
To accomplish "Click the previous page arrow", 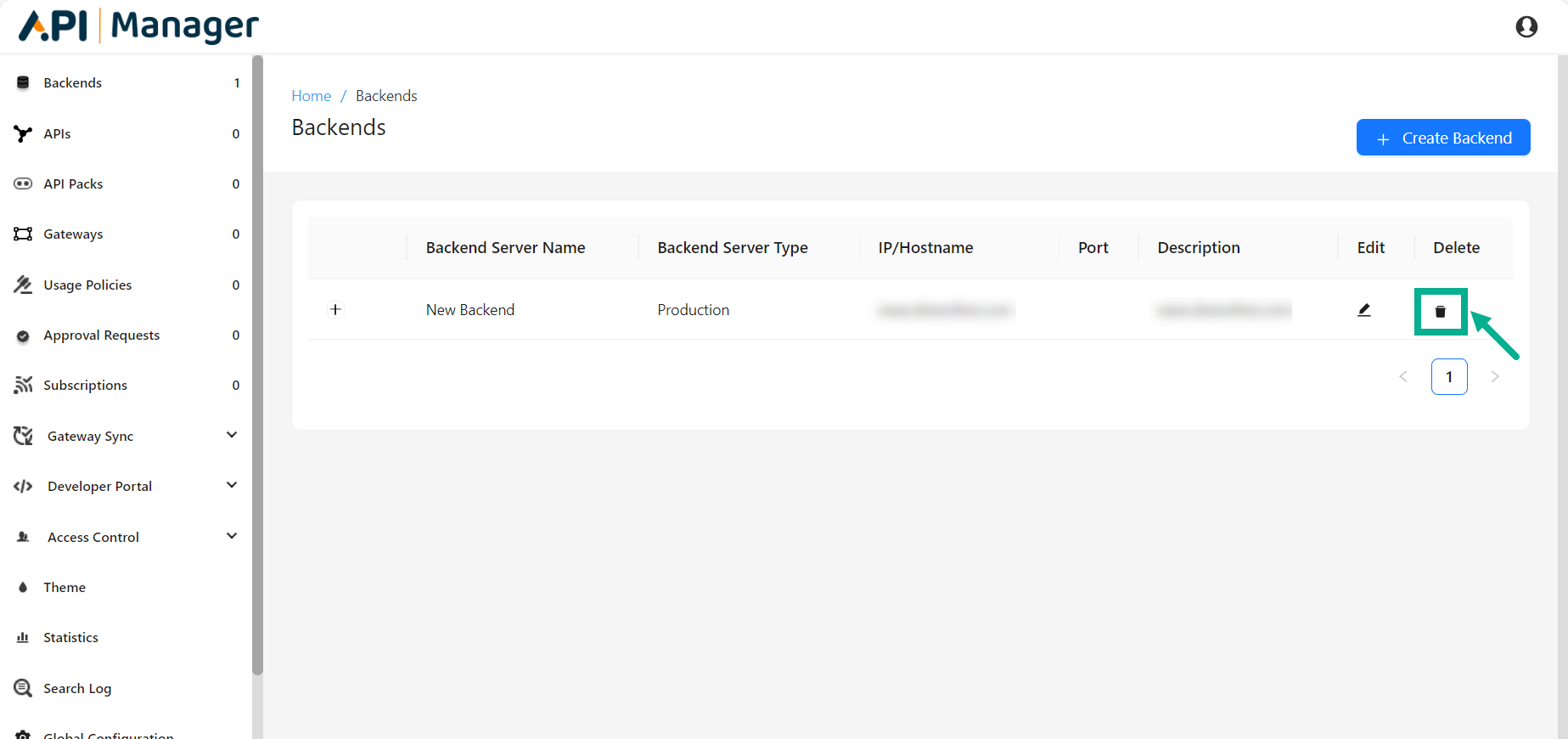I will point(1403,376).
